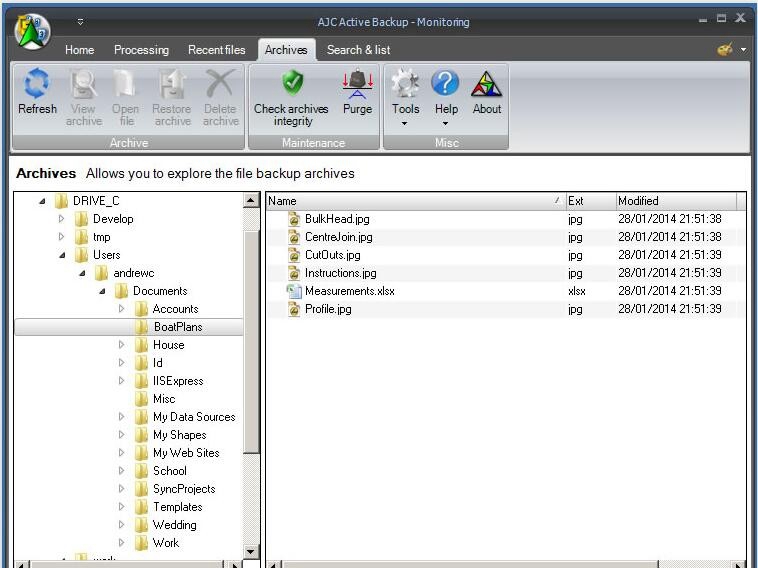The width and height of the screenshot is (758, 568).
Task: Expand the Develop folder node
Action: click(61, 219)
